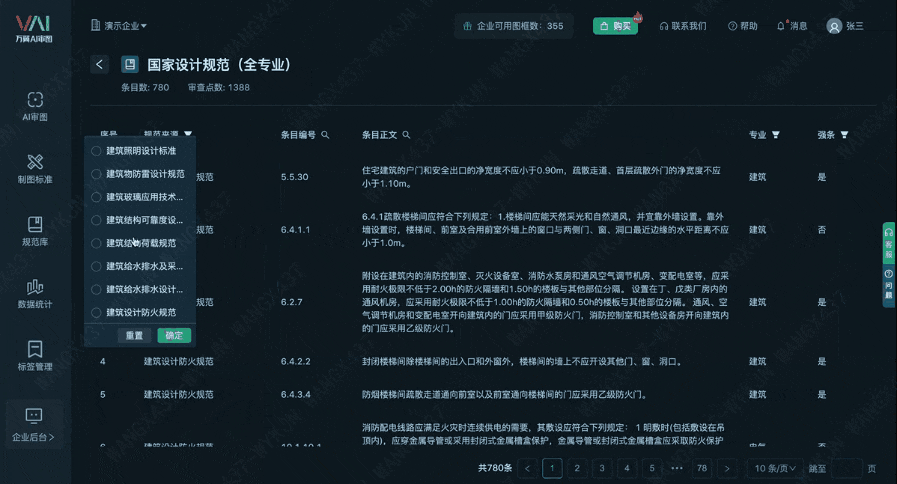Image resolution: width=897 pixels, height=484 pixels.
Task: Expand the 演示企业 company dropdown
Action: (119, 26)
